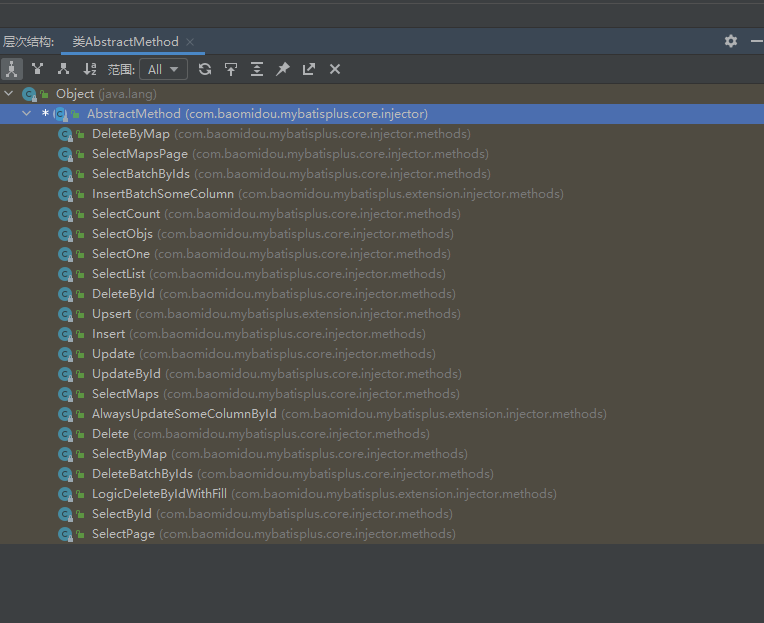Collapse the AbstractMethod tree node
The height and width of the screenshot is (623, 764).
[27, 113]
